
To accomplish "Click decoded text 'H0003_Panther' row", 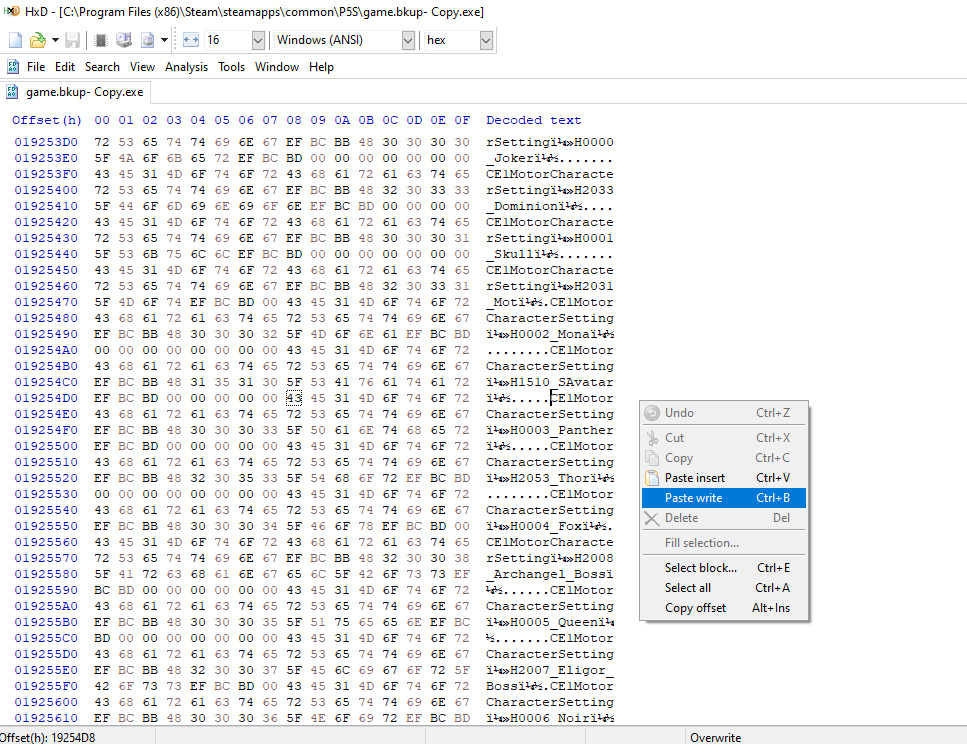I will (549, 431).
